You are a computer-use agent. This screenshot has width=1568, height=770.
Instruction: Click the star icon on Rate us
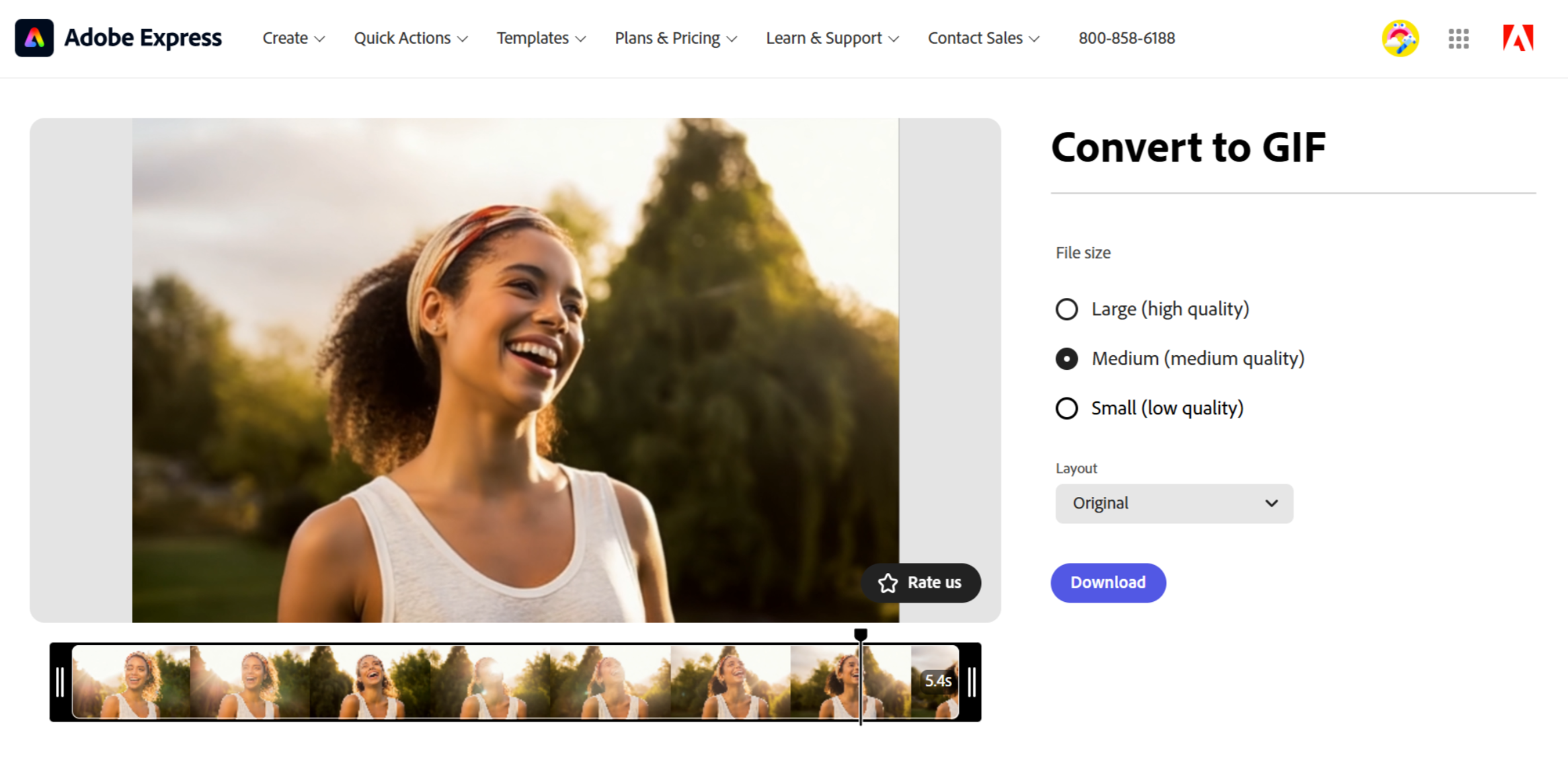click(x=887, y=582)
